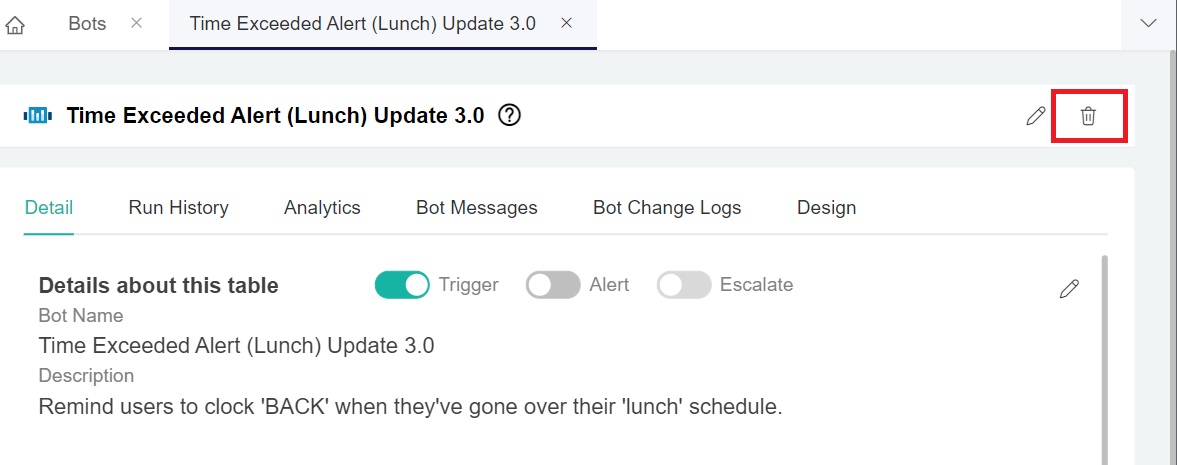Click the pencil icon in details section
The width and height of the screenshot is (1177, 465).
coord(1069,289)
